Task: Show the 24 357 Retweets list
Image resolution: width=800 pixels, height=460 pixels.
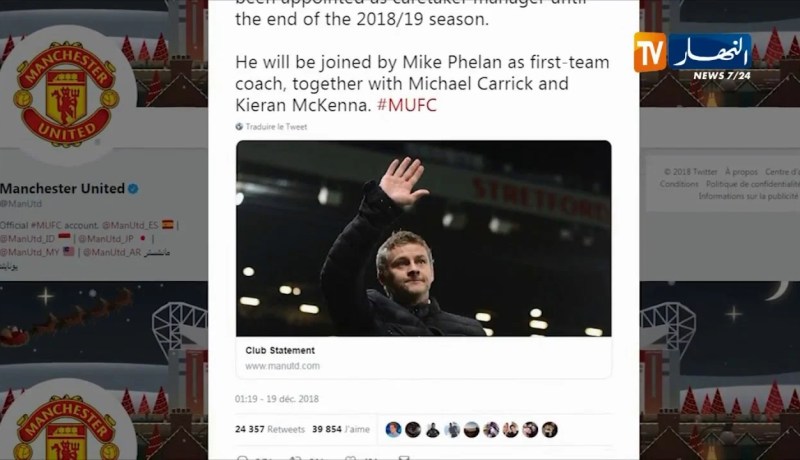Action: 269,429
